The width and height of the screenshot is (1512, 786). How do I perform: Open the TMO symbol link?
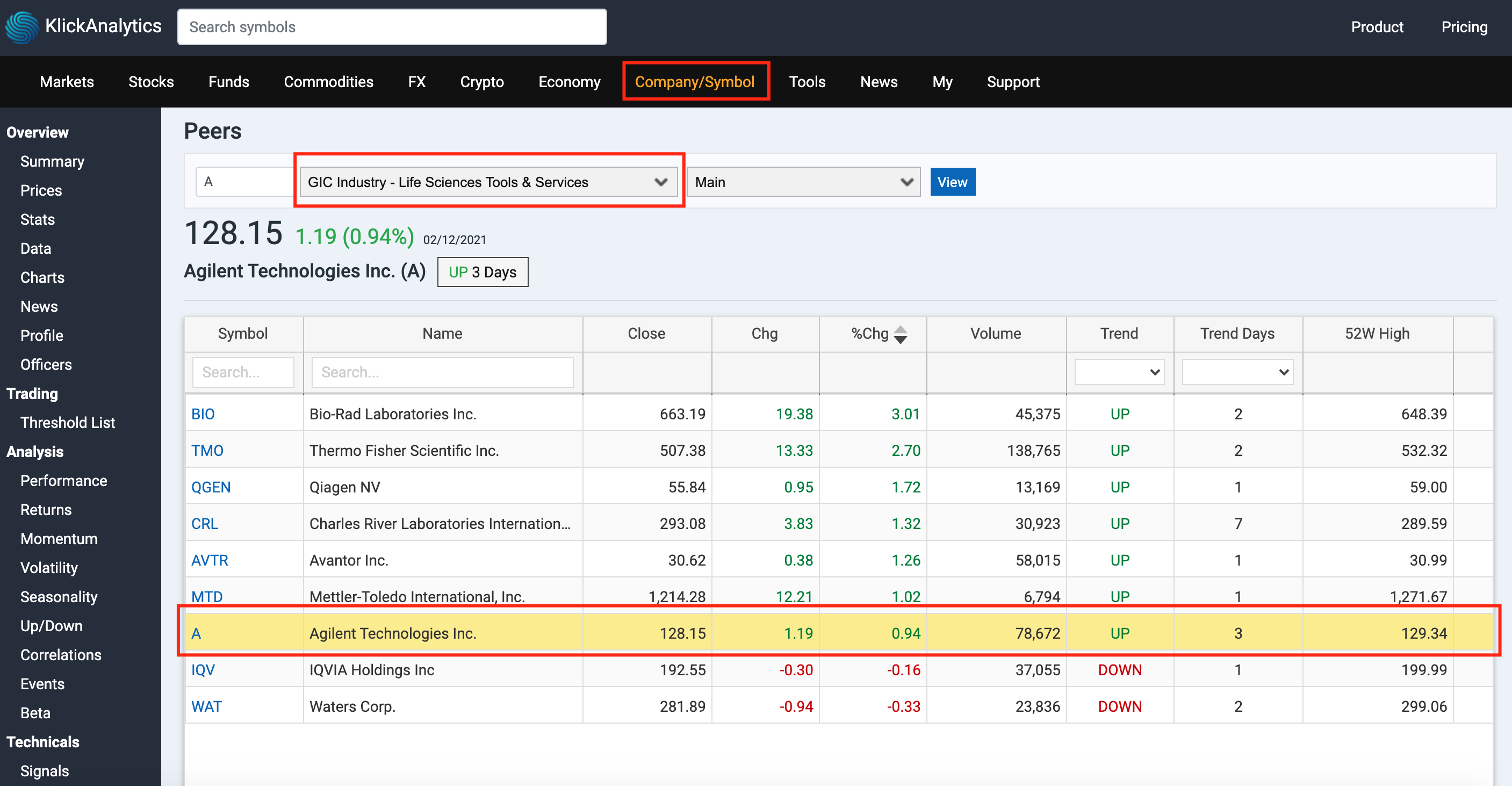pyautogui.click(x=207, y=451)
